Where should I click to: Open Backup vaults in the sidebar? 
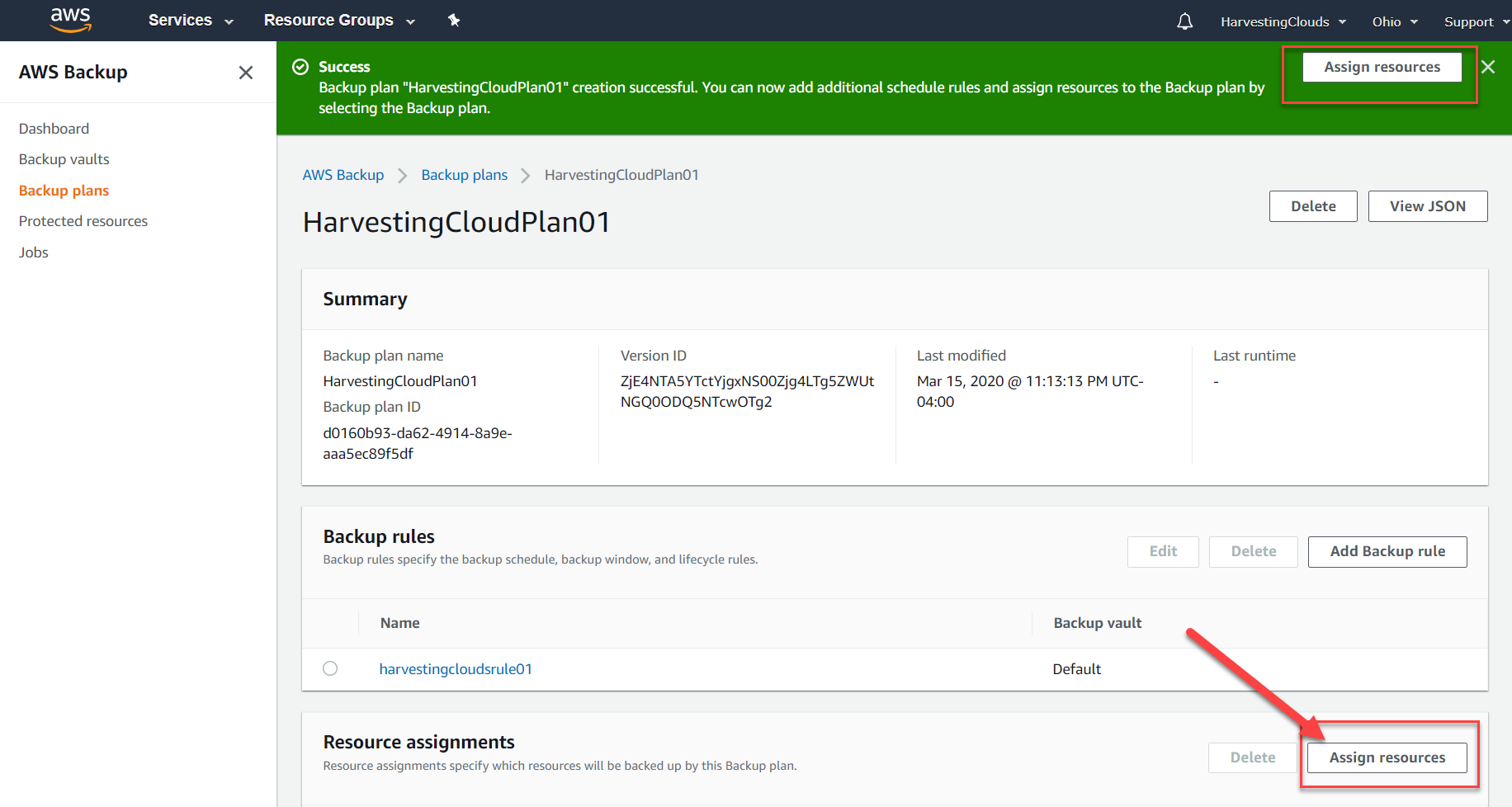coord(64,159)
